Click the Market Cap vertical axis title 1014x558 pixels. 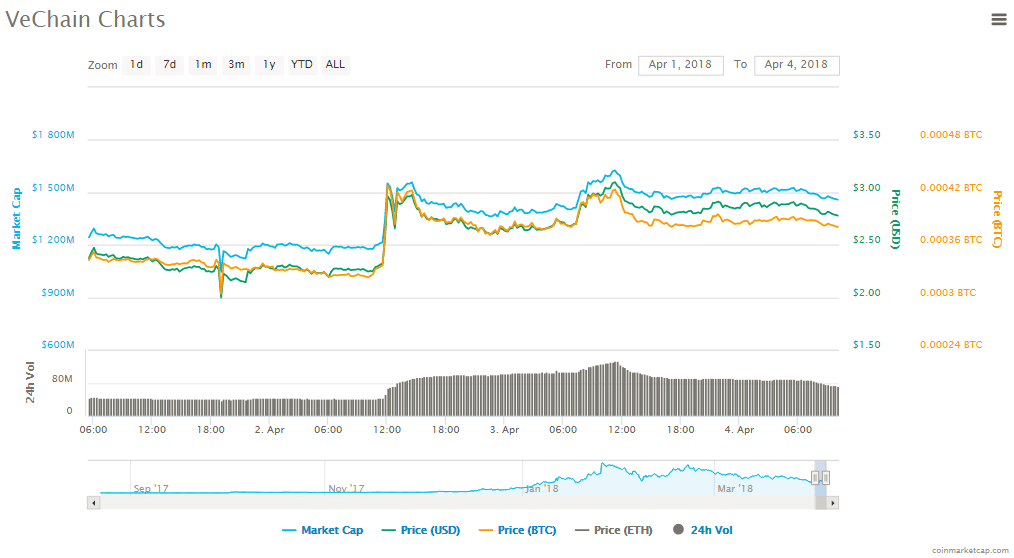(17, 219)
